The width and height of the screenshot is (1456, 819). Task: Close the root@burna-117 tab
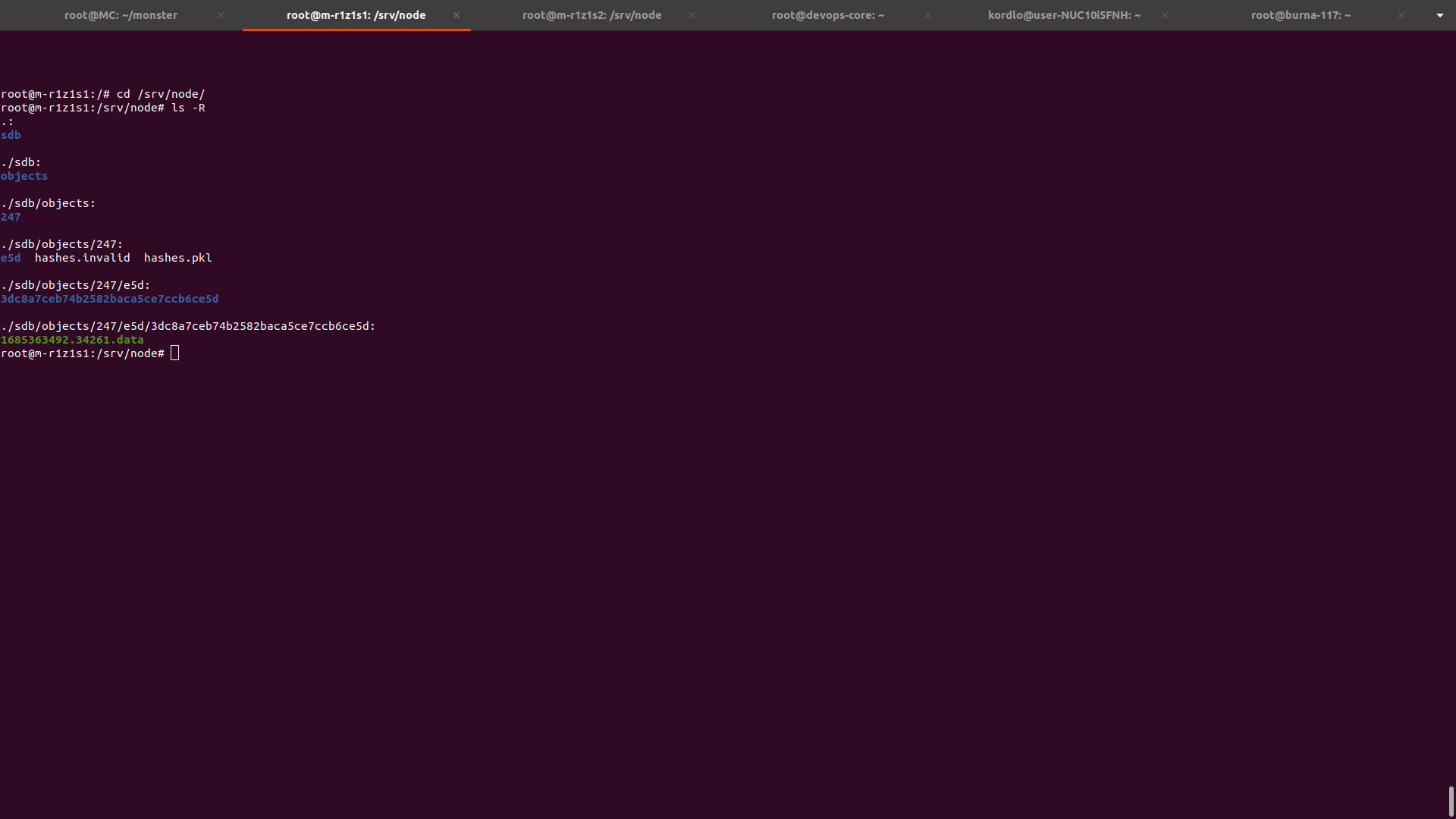coord(1401,15)
